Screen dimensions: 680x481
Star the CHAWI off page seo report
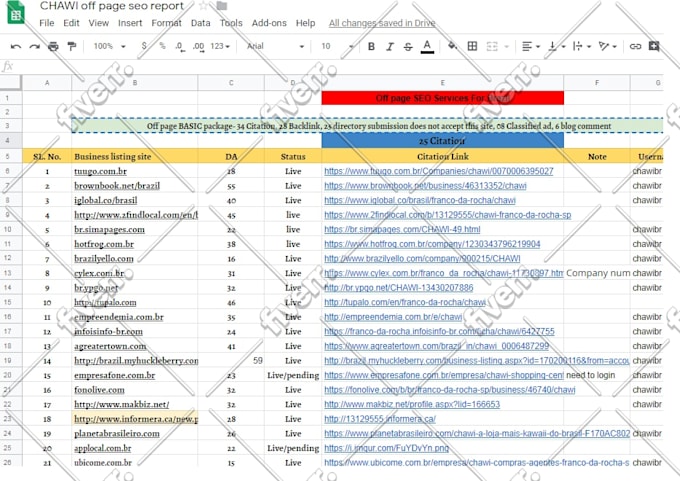click(x=203, y=6)
